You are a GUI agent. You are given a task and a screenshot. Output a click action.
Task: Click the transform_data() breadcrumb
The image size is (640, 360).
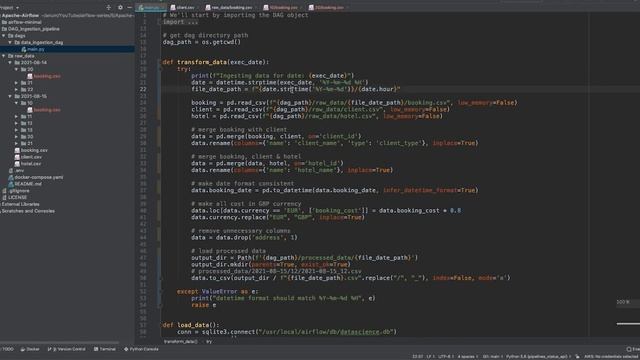click(x=180, y=342)
